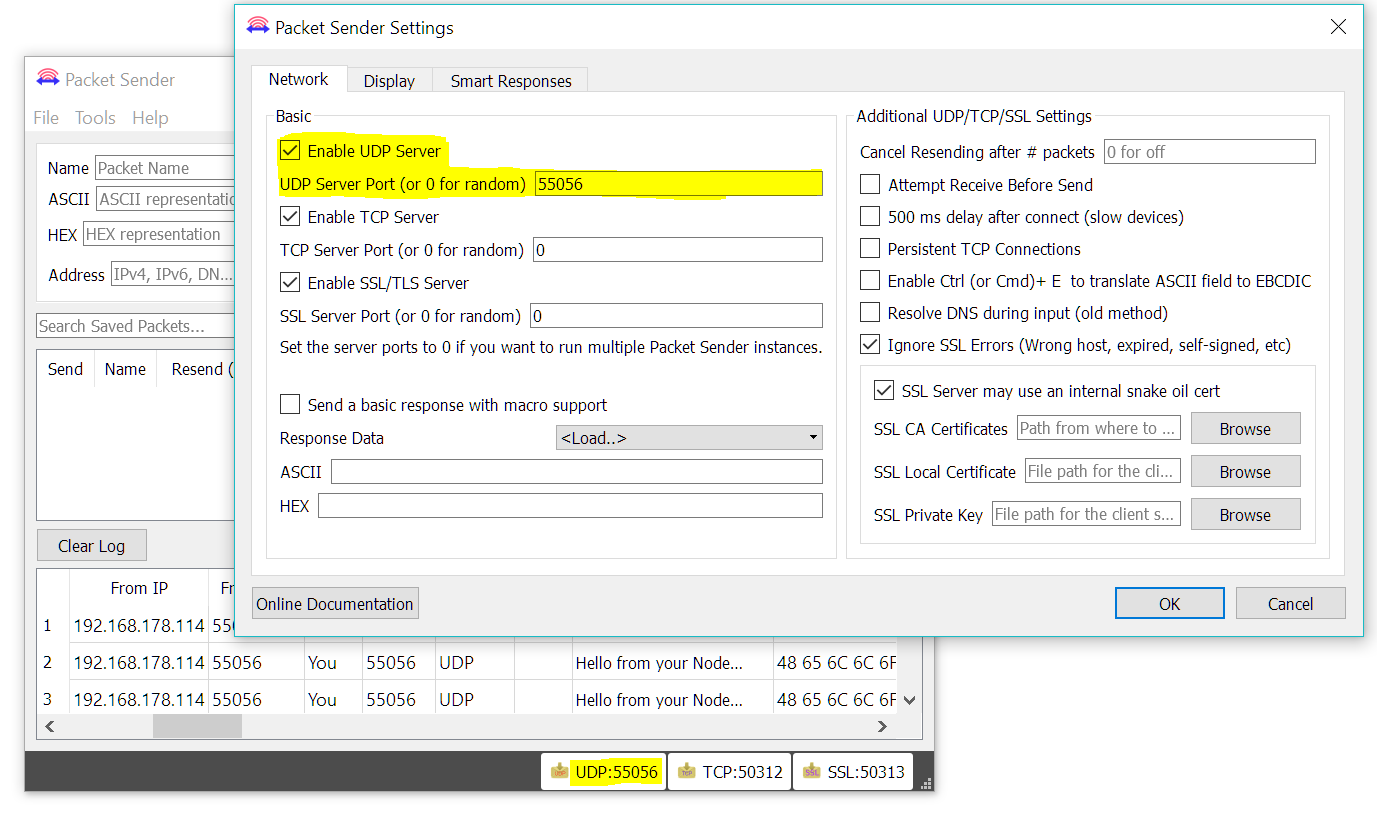Click the Response Data ASCII field
Image resolution: width=1377 pixels, height=834 pixels.
point(577,472)
